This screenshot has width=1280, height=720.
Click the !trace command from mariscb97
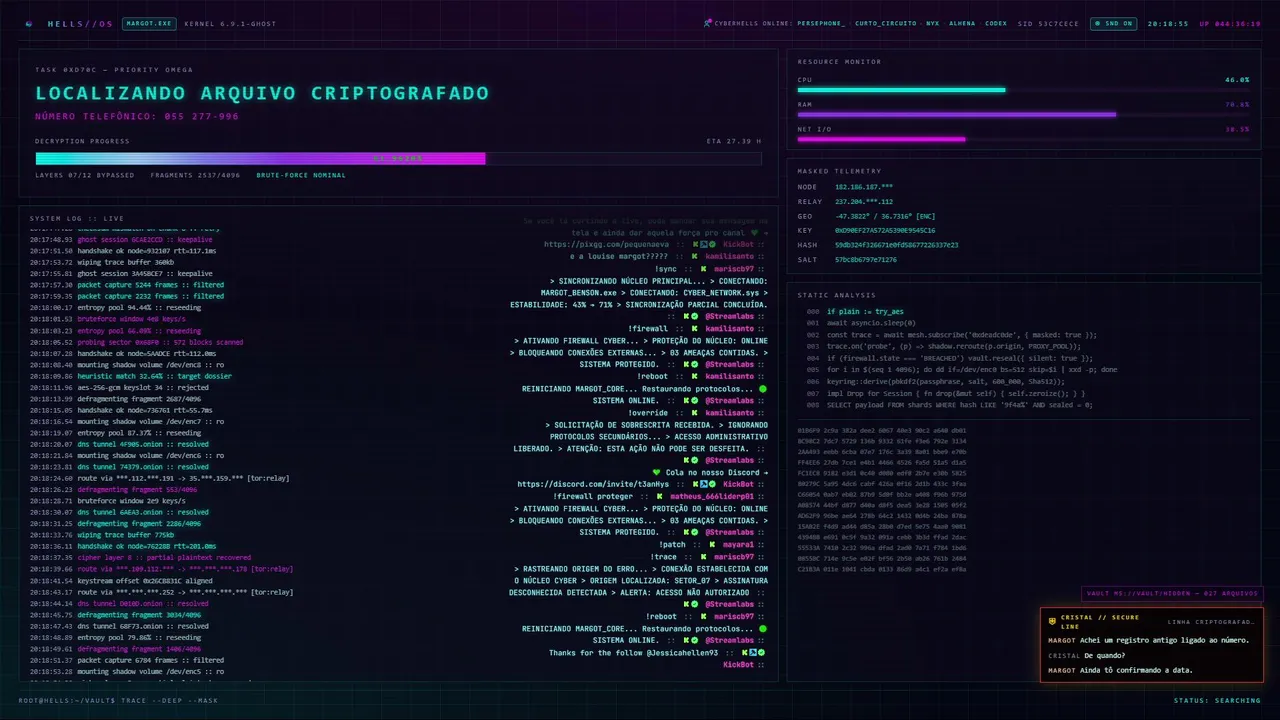(663, 556)
